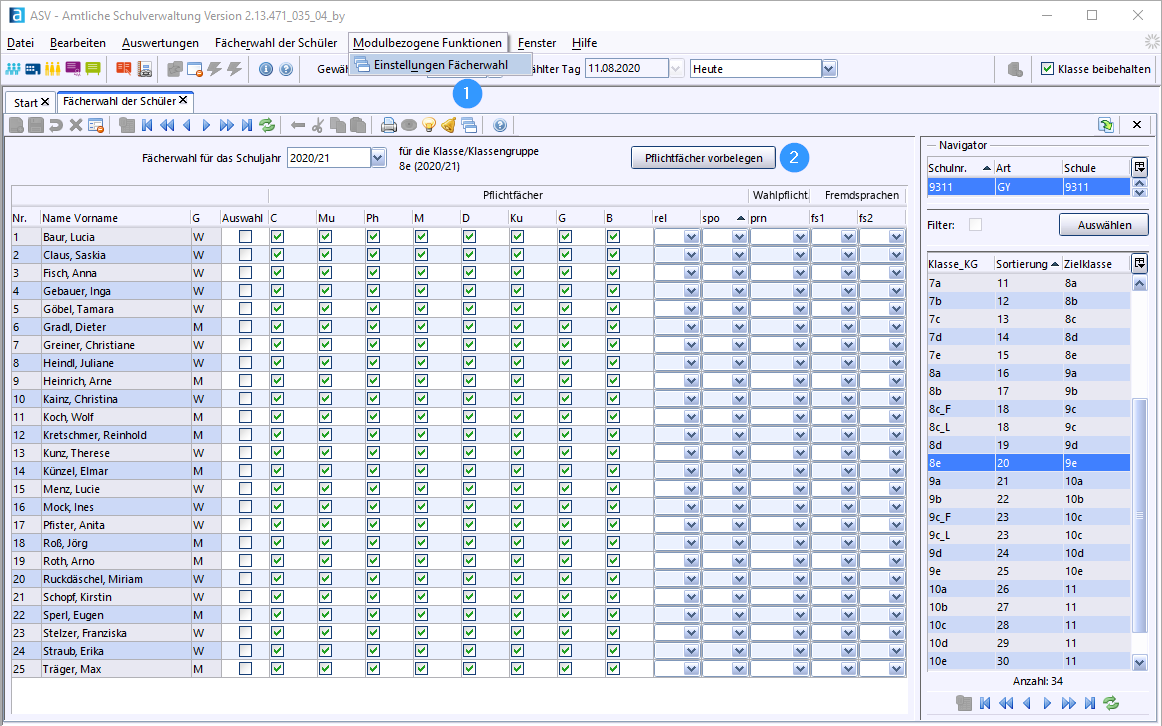
Task: Uncheck the C subject for Claus, Saskia
Action: click(x=277, y=255)
